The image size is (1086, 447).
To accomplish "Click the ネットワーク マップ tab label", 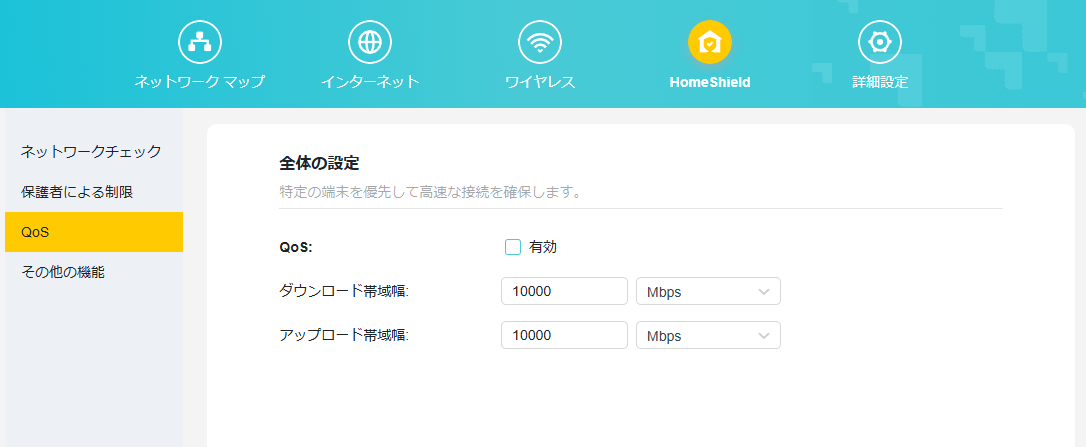I will tap(200, 82).
